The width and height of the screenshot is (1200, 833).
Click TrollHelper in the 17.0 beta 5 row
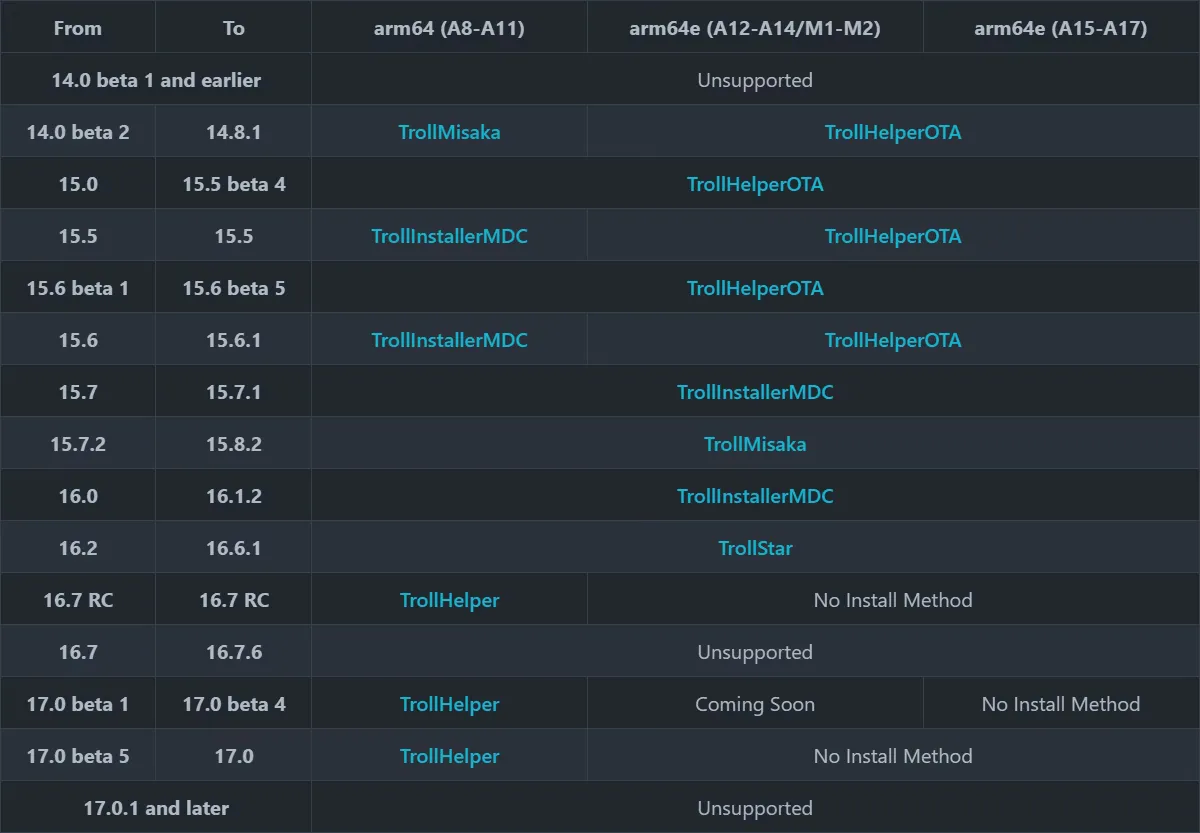point(449,756)
